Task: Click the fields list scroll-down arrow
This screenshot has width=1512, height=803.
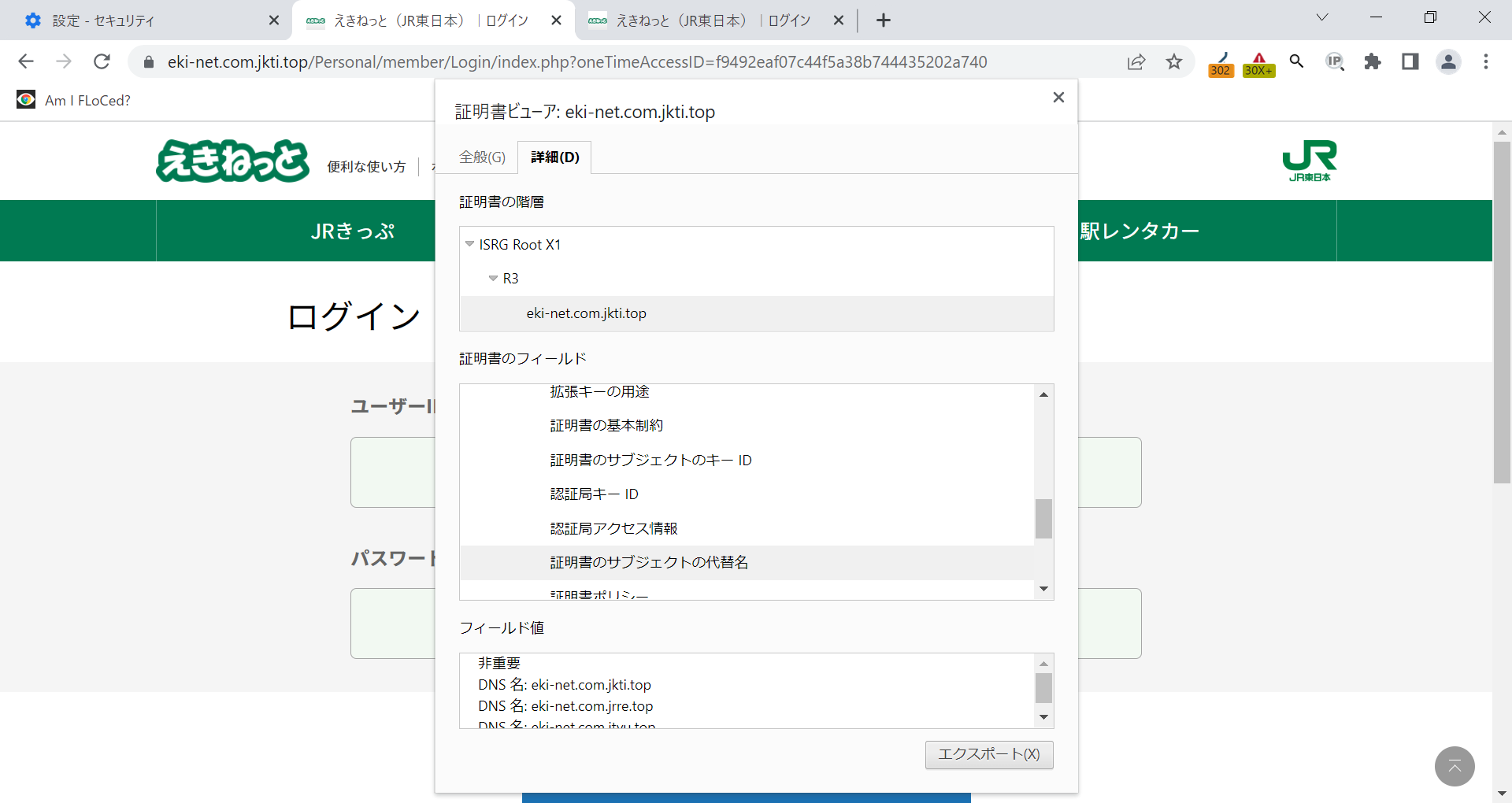Action: [1043, 589]
